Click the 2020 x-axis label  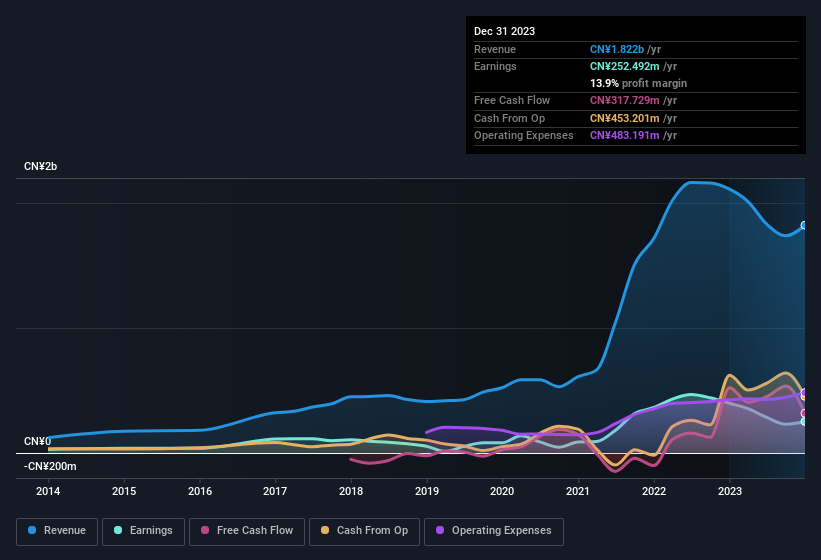point(502,491)
